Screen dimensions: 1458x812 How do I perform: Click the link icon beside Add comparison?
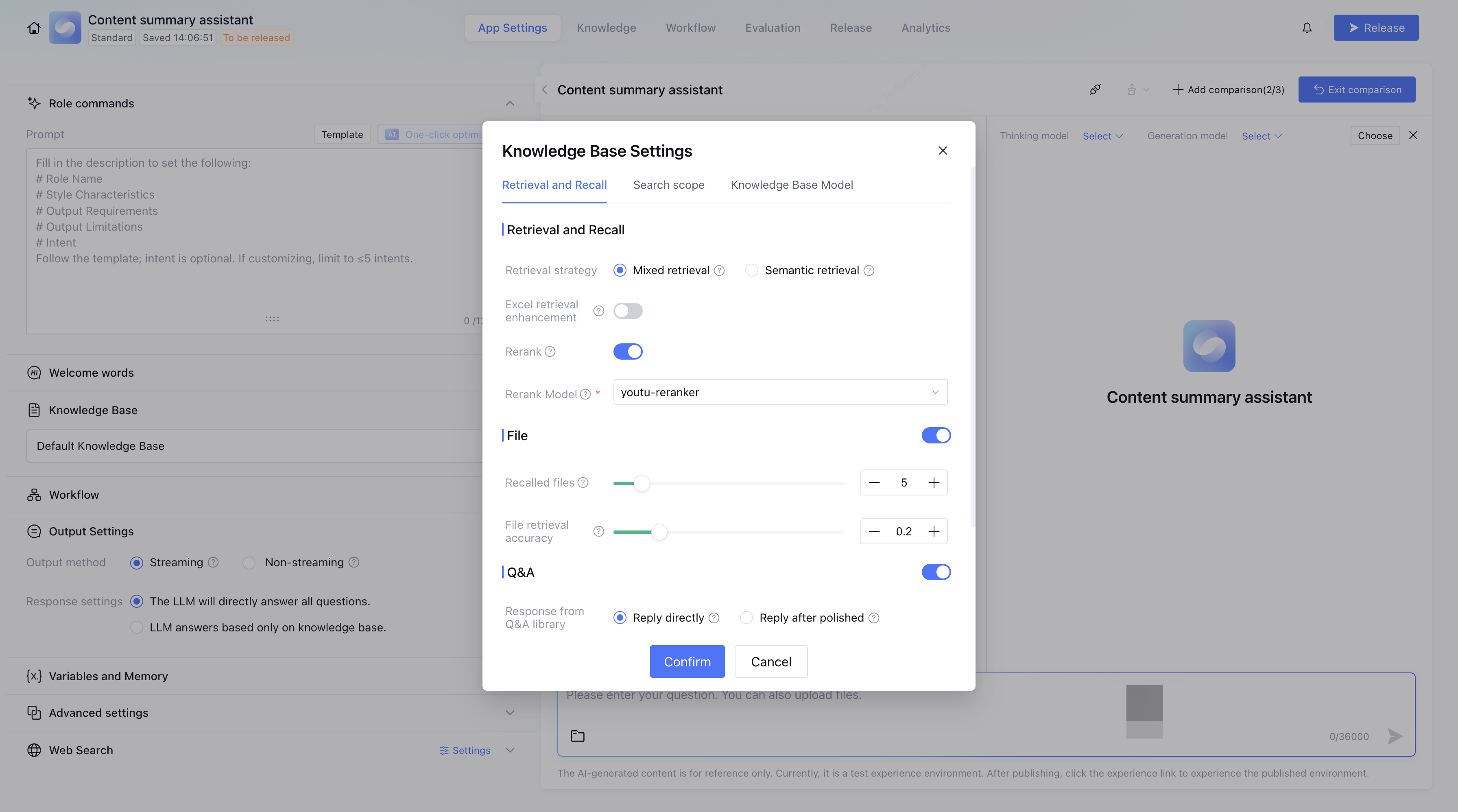click(1095, 89)
